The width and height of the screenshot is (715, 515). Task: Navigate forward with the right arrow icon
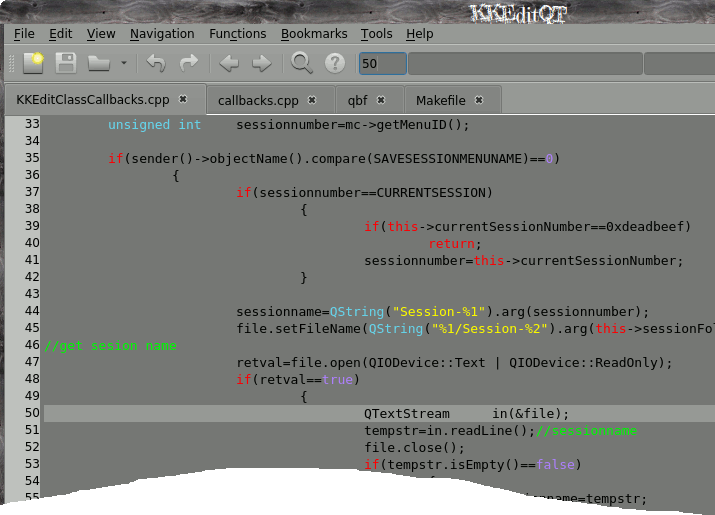[261, 63]
